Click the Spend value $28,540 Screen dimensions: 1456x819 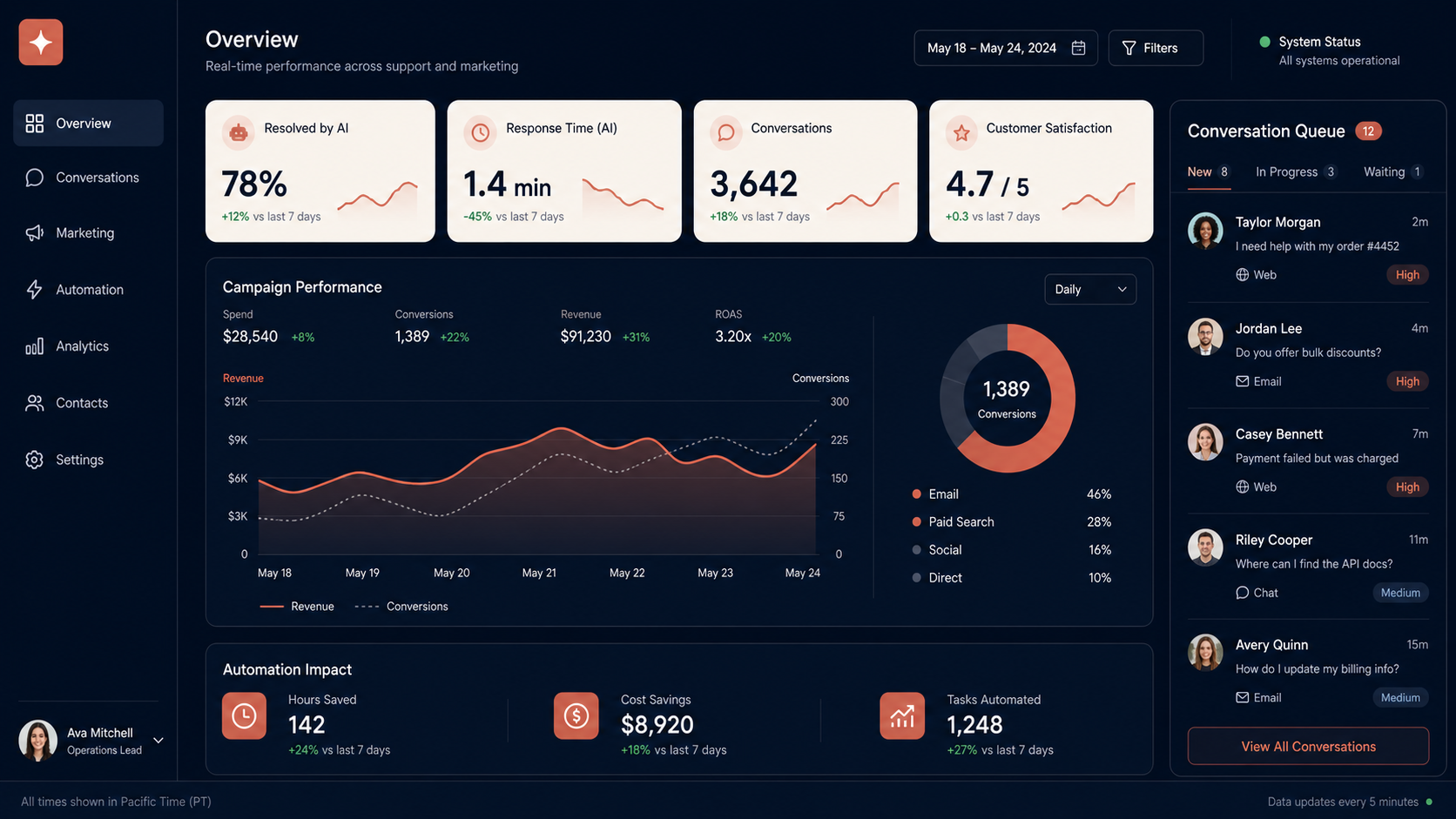coord(250,336)
